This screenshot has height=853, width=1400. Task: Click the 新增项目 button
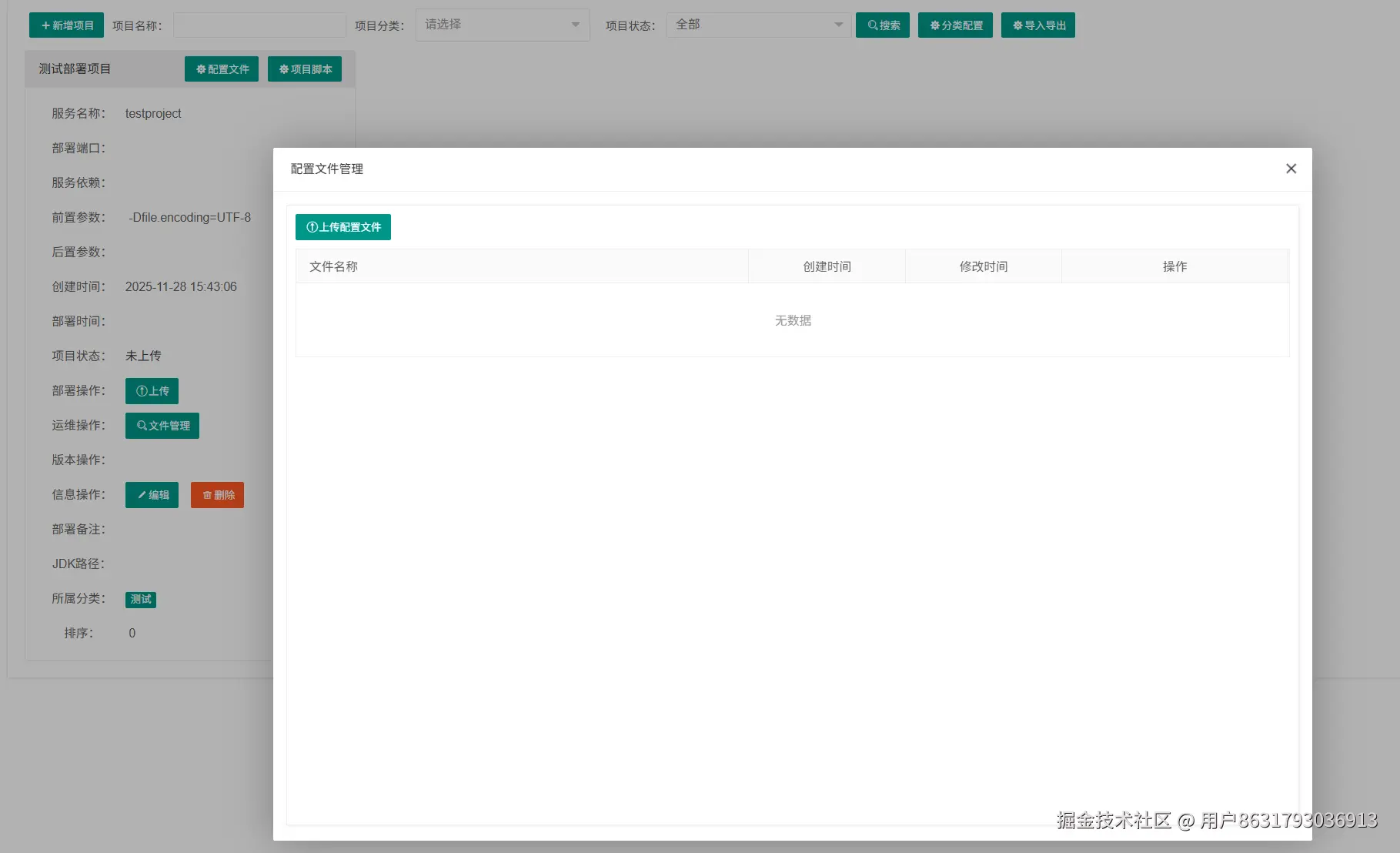[66, 25]
